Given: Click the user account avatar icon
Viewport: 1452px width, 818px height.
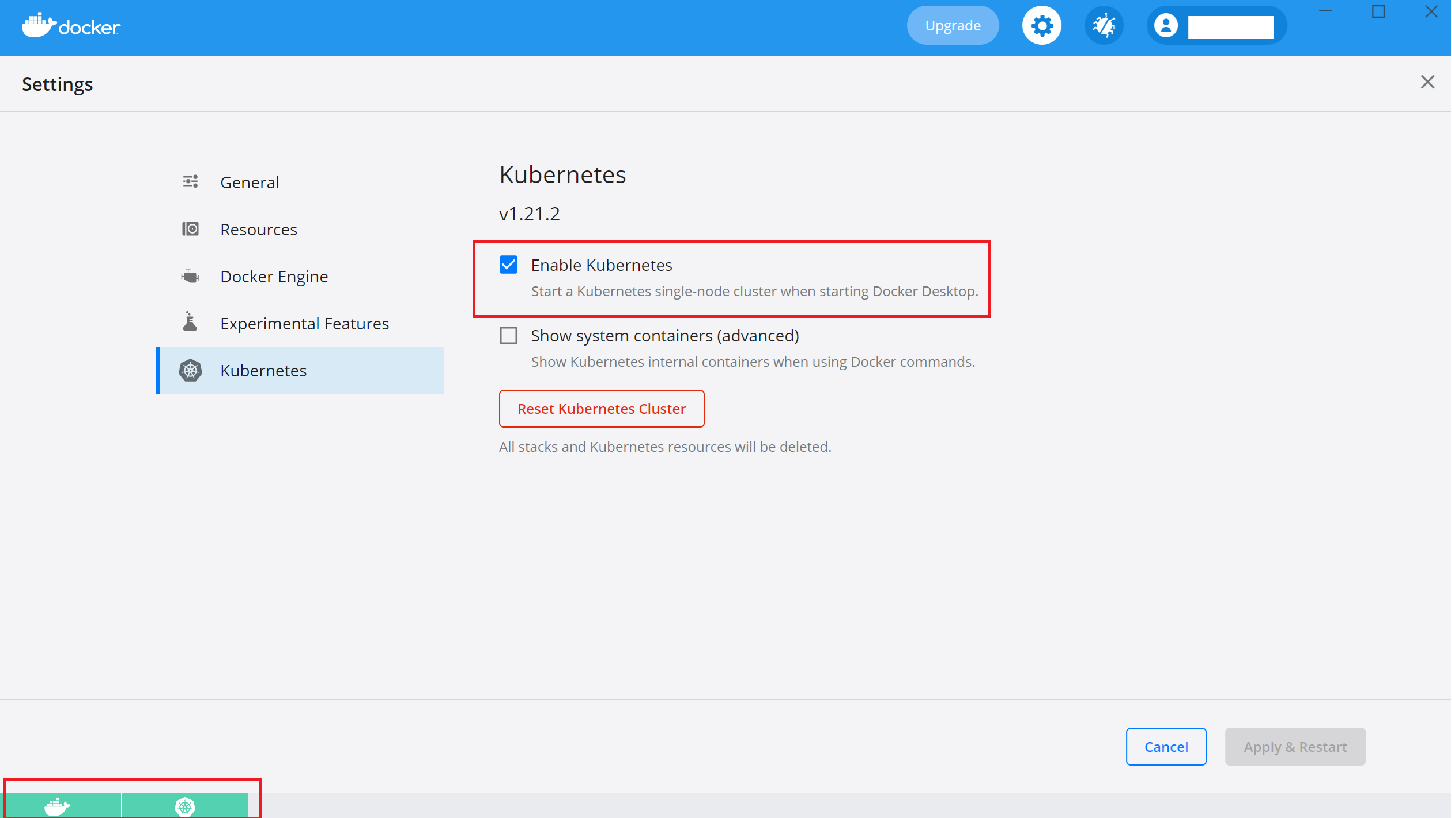Looking at the screenshot, I should (x=1165, y=26).
